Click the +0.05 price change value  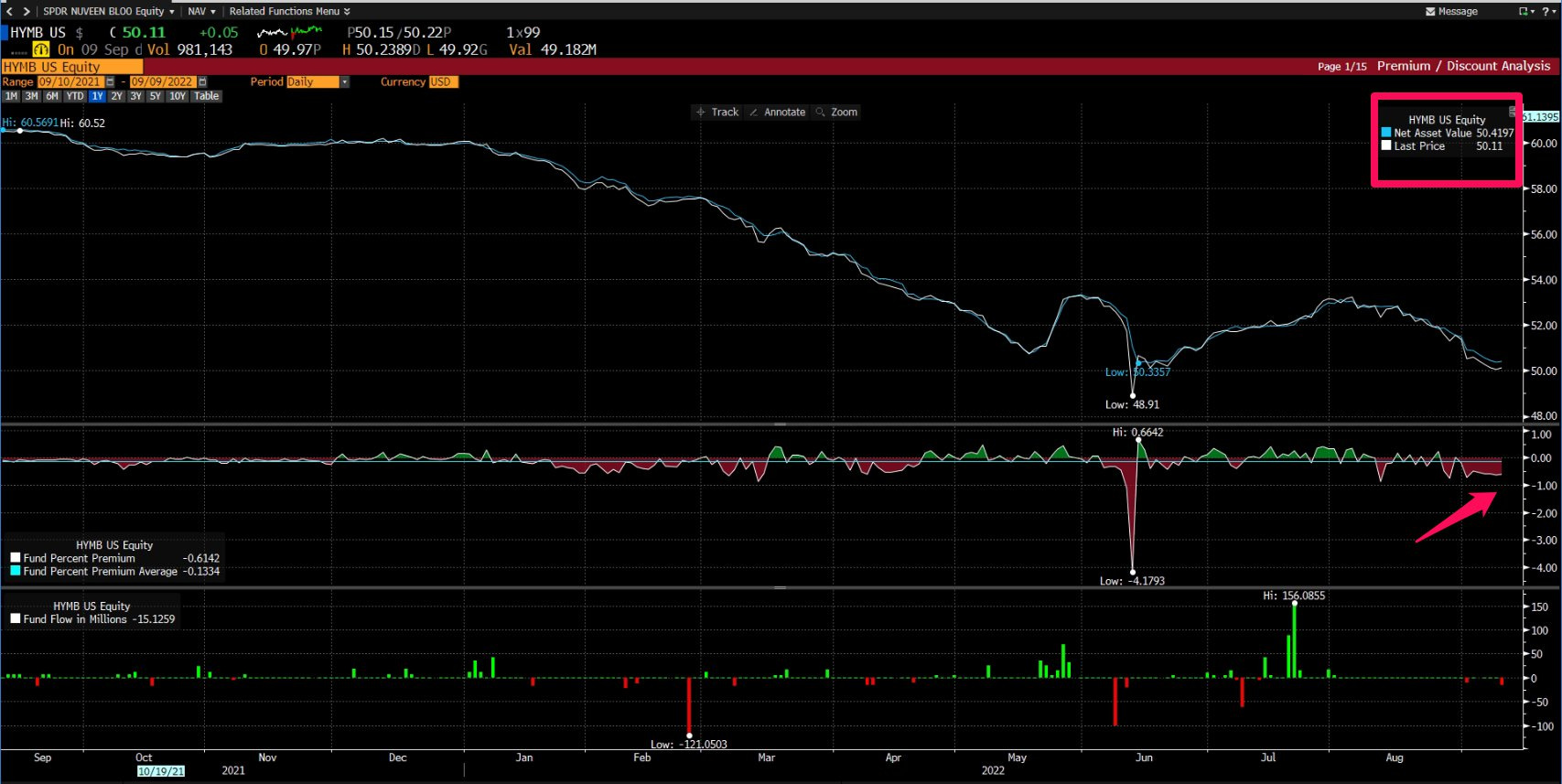(x=219, y=33)
